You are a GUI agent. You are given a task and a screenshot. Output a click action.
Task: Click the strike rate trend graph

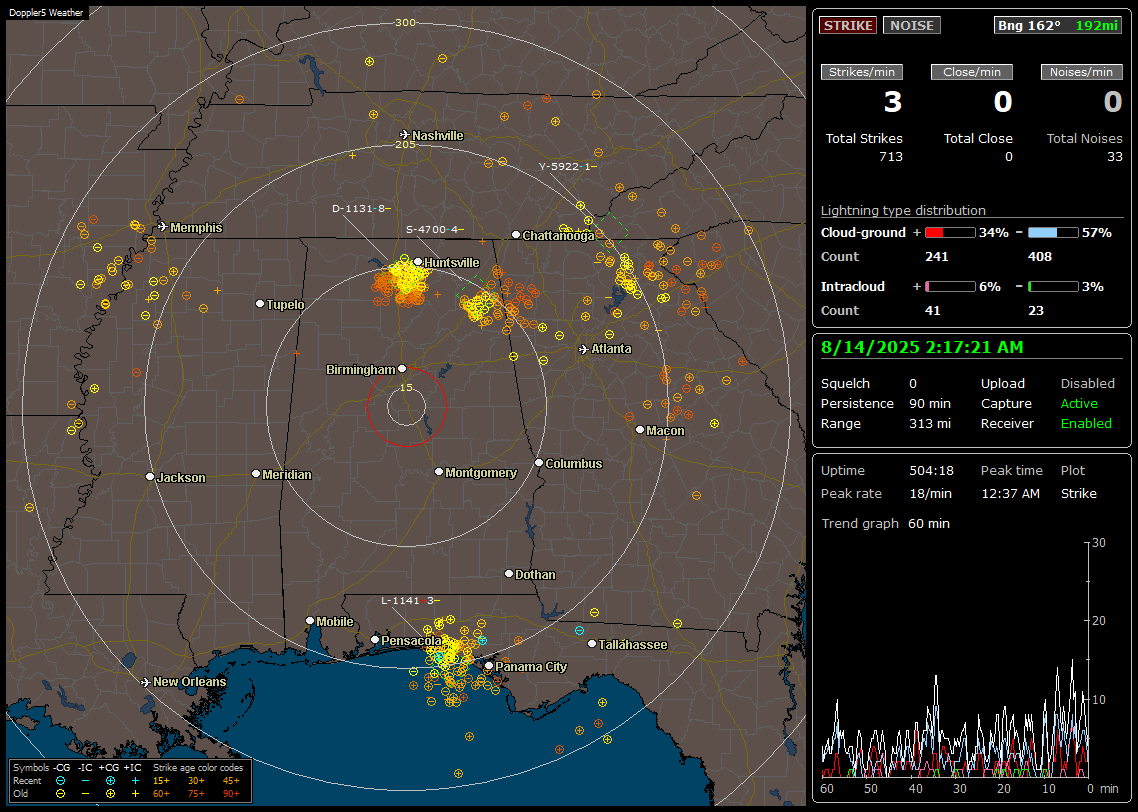[x=956, y=660]
